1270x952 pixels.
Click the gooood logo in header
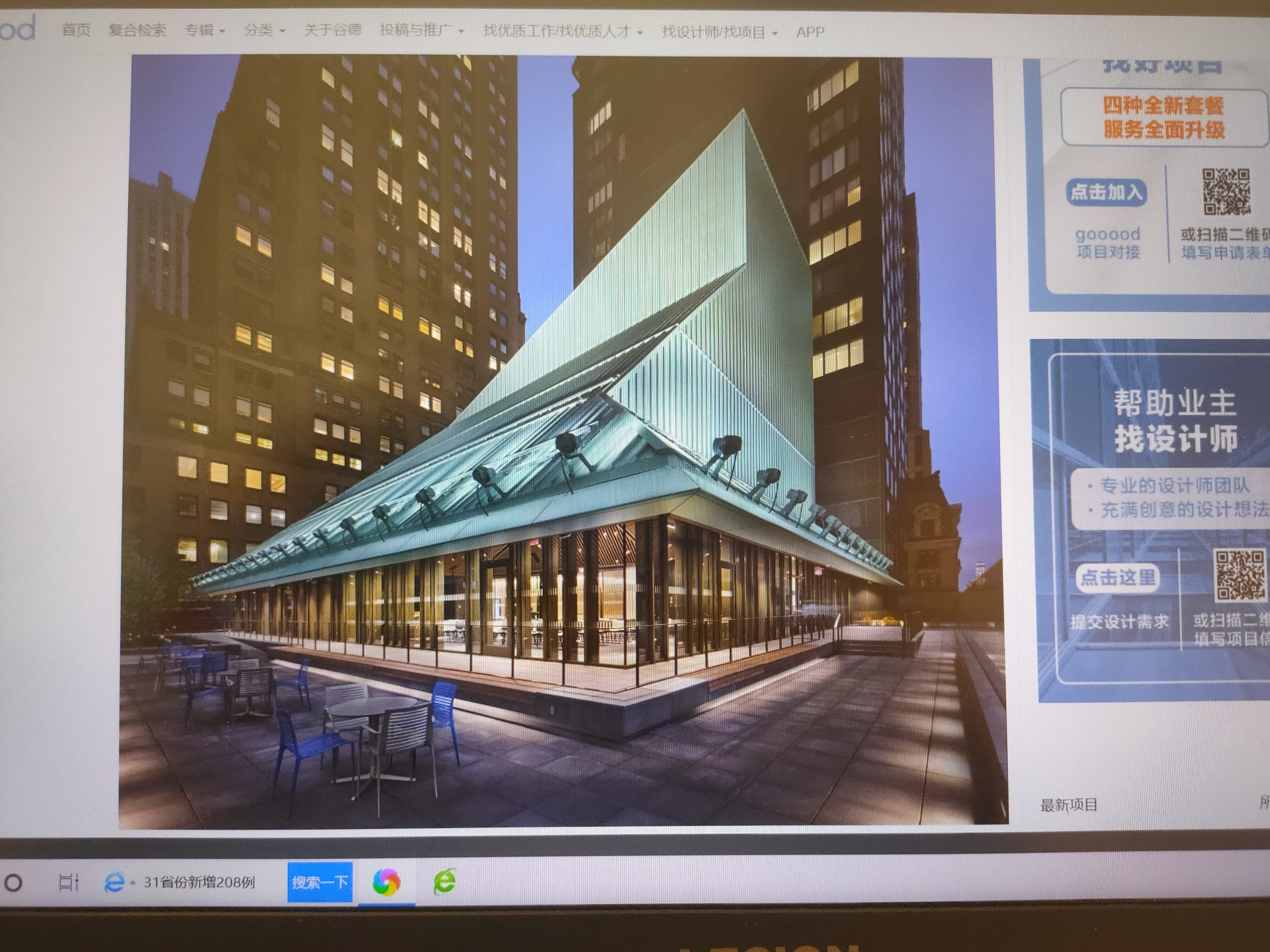coord(17,28)
